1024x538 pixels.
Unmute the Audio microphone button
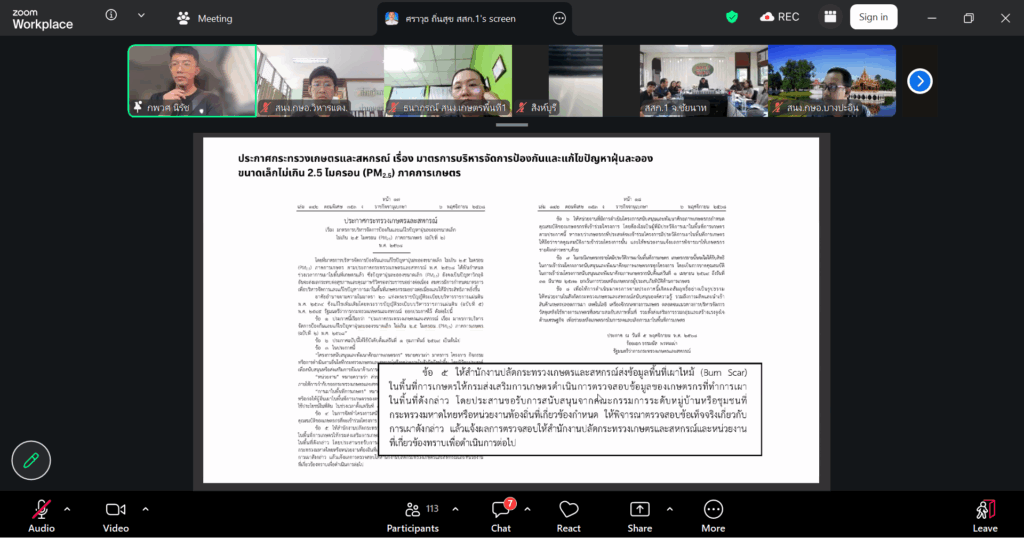(x=41, y=510)
